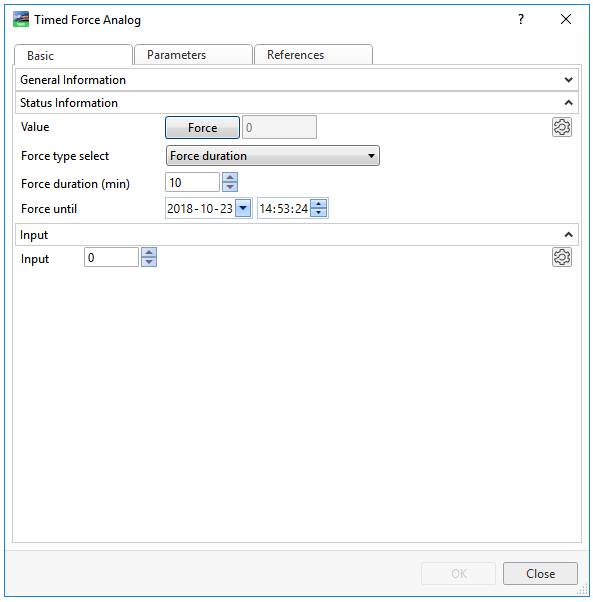Click the forced value field showing 0
The image size is (593, 602).
coord(279,127)
